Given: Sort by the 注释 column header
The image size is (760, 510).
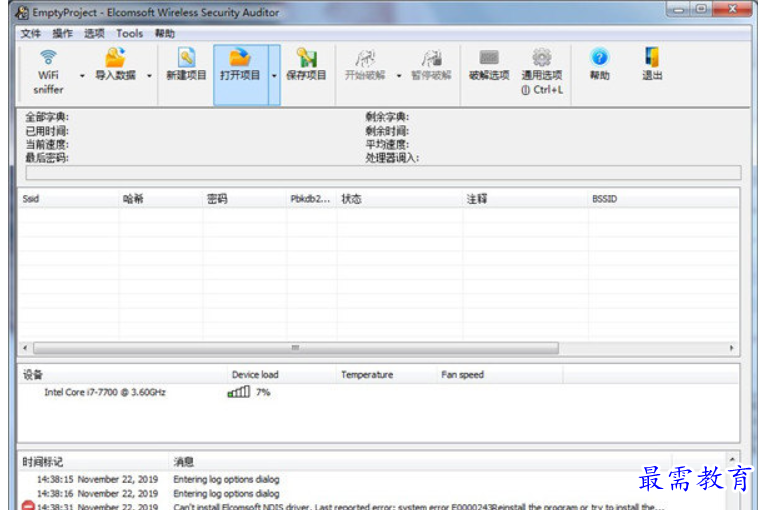Looking at the screenshot, I should pos(525,199).
